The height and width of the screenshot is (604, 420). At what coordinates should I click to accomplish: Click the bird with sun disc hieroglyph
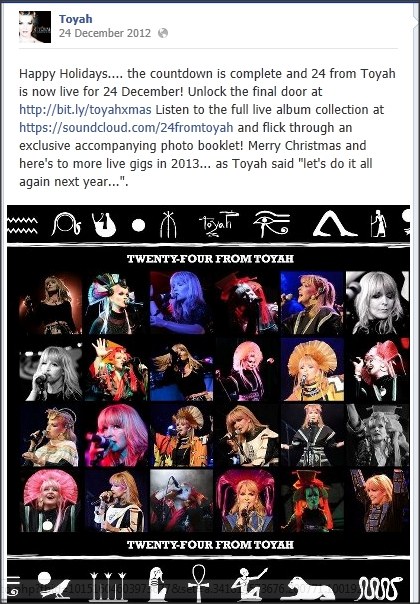(53, 586)
